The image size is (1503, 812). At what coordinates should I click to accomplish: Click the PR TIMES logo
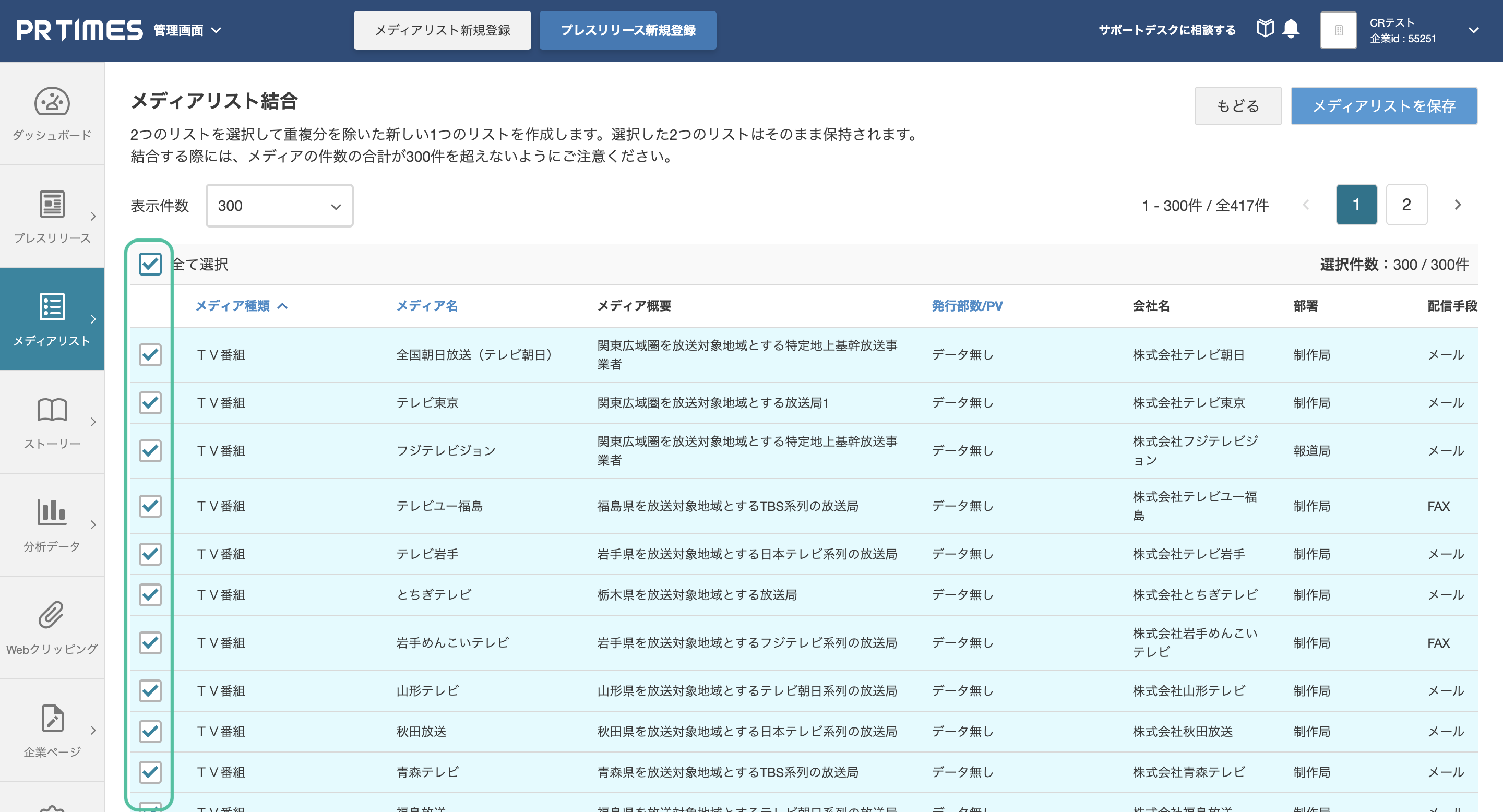79,30
